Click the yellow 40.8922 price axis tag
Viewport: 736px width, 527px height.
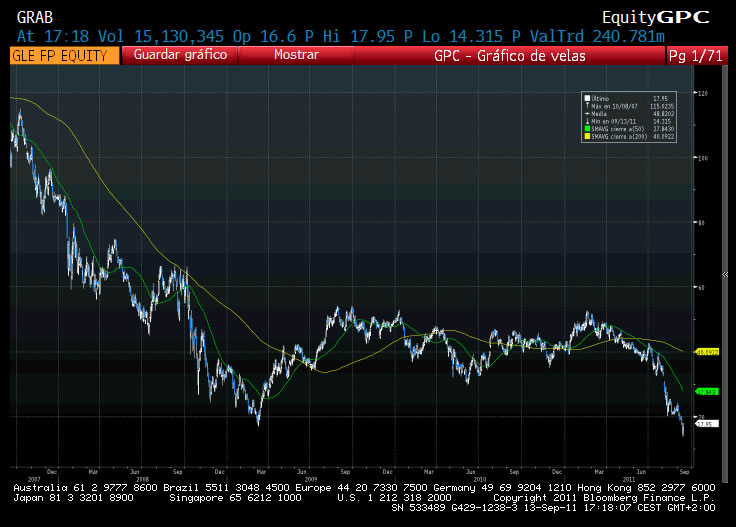point(707,352)
